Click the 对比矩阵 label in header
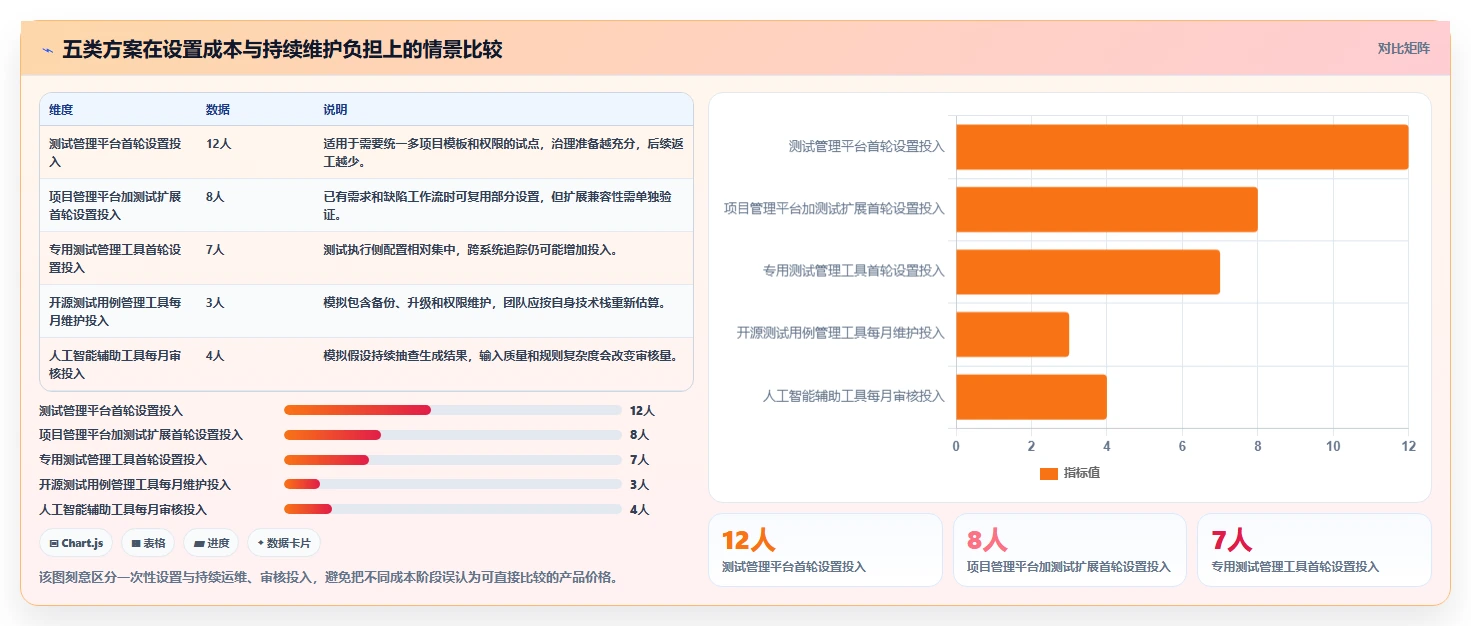The height and width of the screenshot is (626, 1471). point(1404,48)
